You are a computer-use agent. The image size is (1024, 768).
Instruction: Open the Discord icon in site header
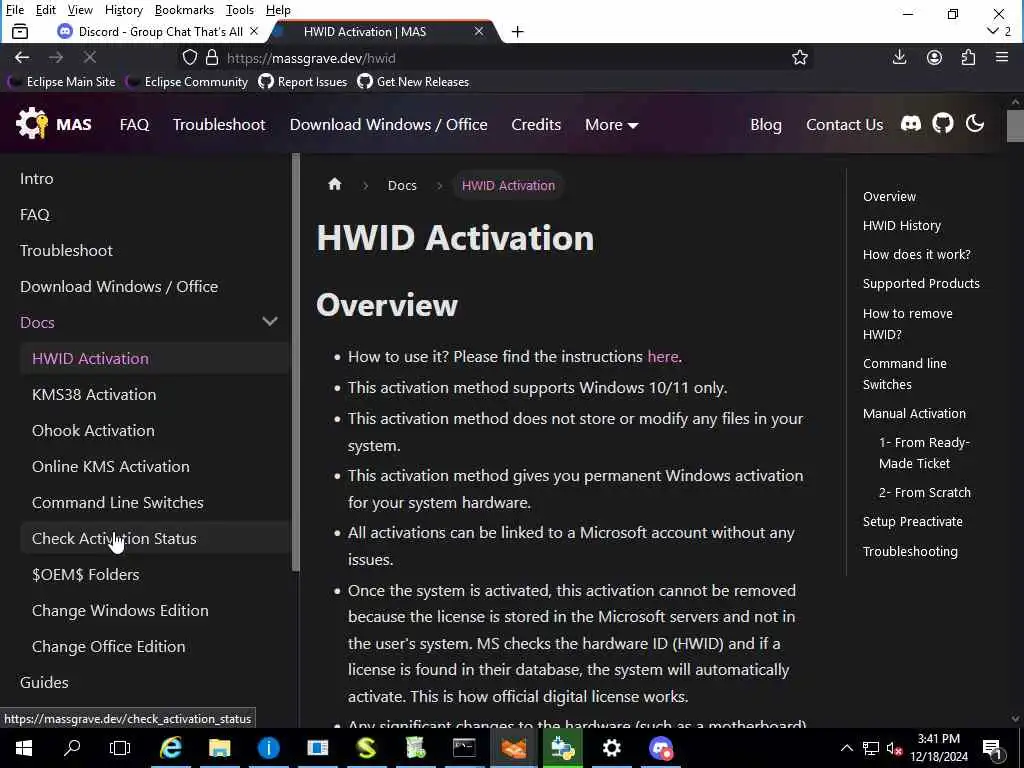(x=910, y=123)
